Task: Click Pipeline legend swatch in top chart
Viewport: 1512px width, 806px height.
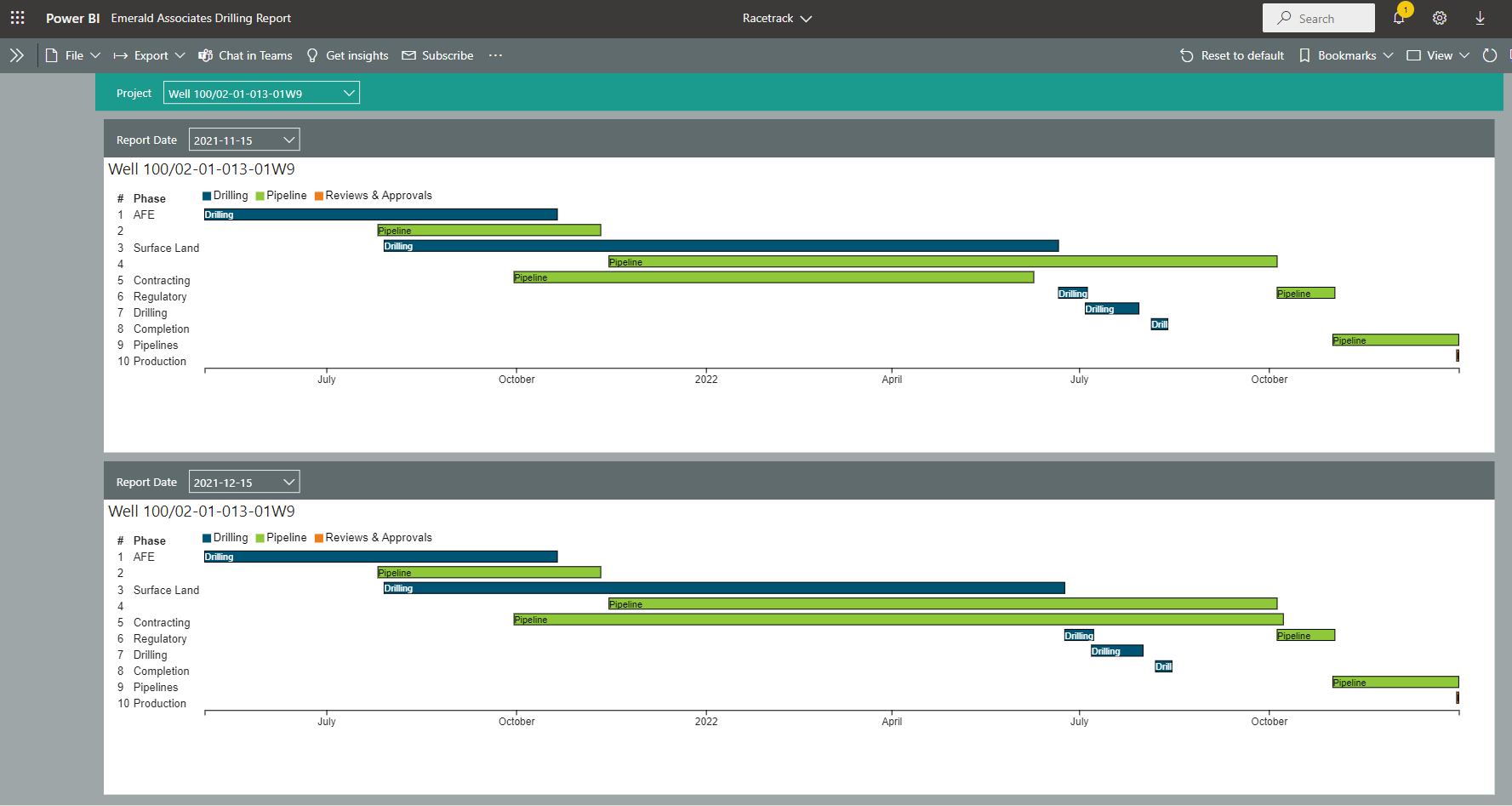Action: [260, 196]
